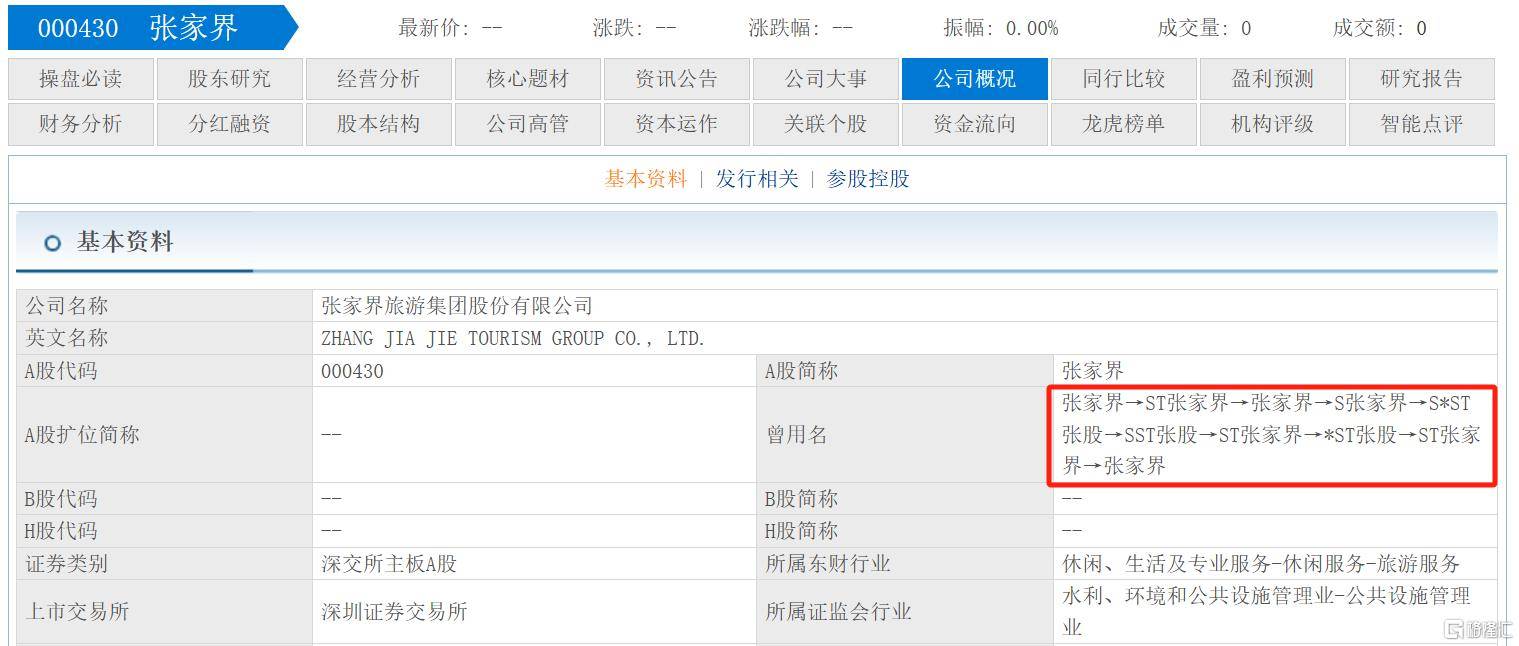Select the 公司高管 tab
Viewport: 1519px width, 646px height.
pos(528,124)
